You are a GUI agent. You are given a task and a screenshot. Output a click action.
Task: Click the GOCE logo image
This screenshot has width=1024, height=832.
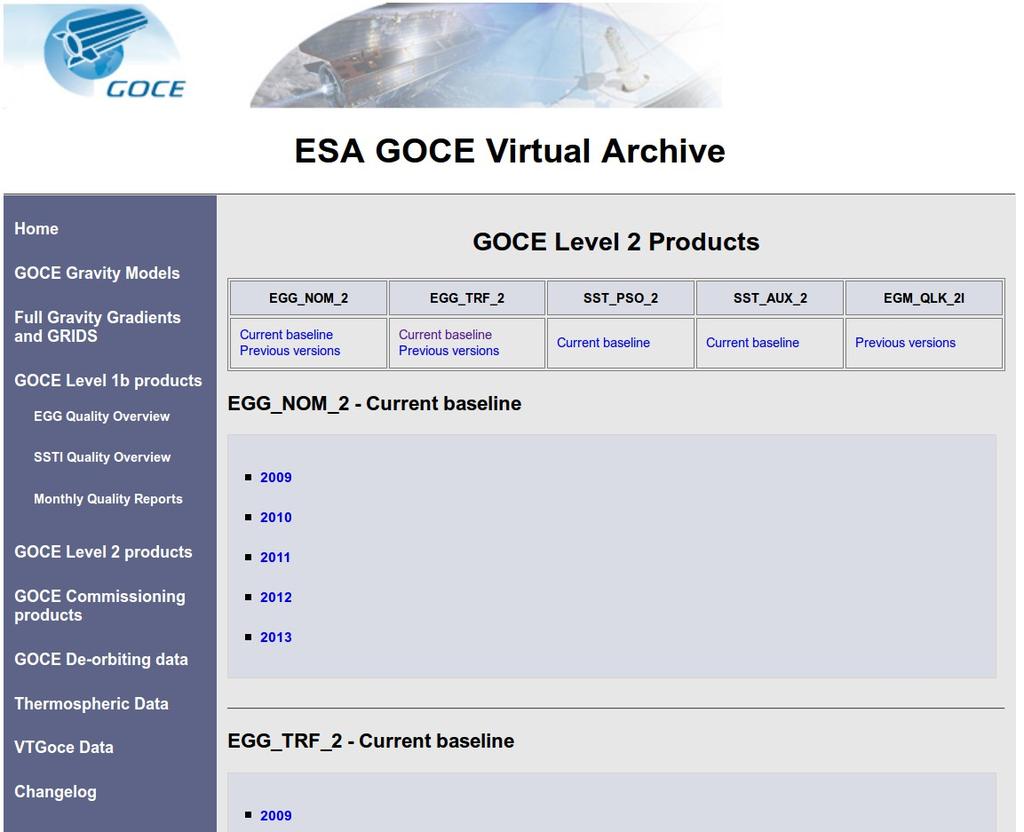95,54
